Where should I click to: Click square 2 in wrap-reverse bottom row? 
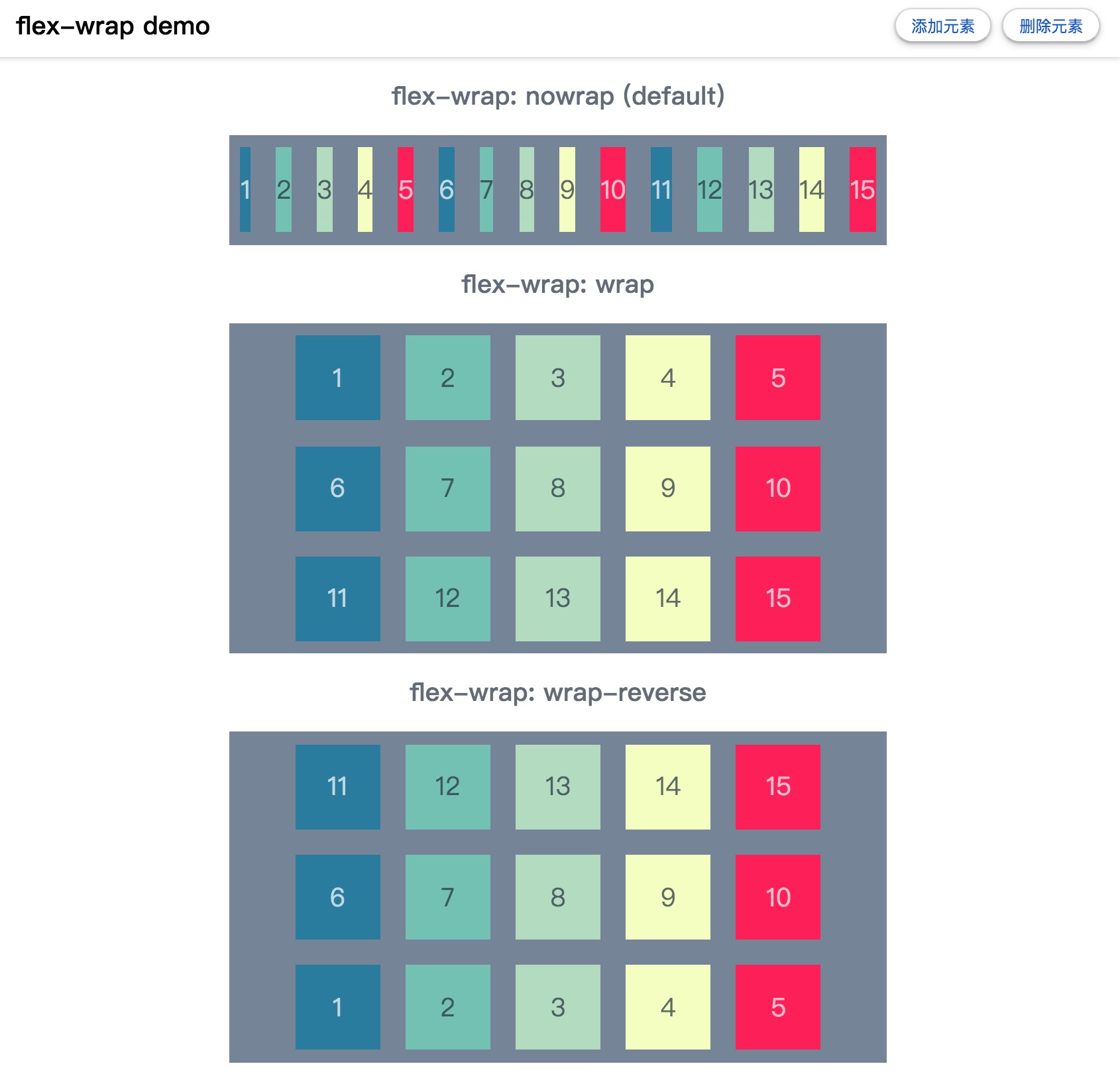pos(447,1007)
